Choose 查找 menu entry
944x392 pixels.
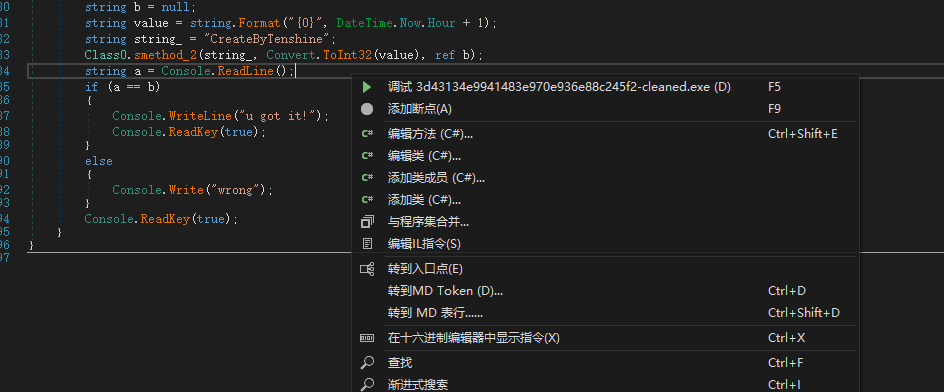coord(605,362)
